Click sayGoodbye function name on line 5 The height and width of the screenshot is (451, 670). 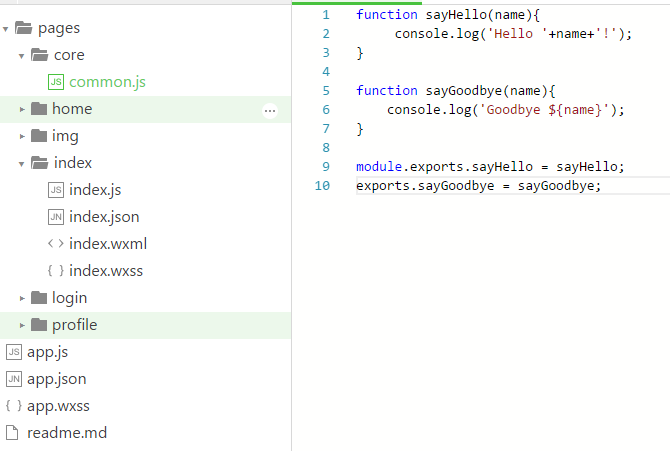[x=464, y=91]
